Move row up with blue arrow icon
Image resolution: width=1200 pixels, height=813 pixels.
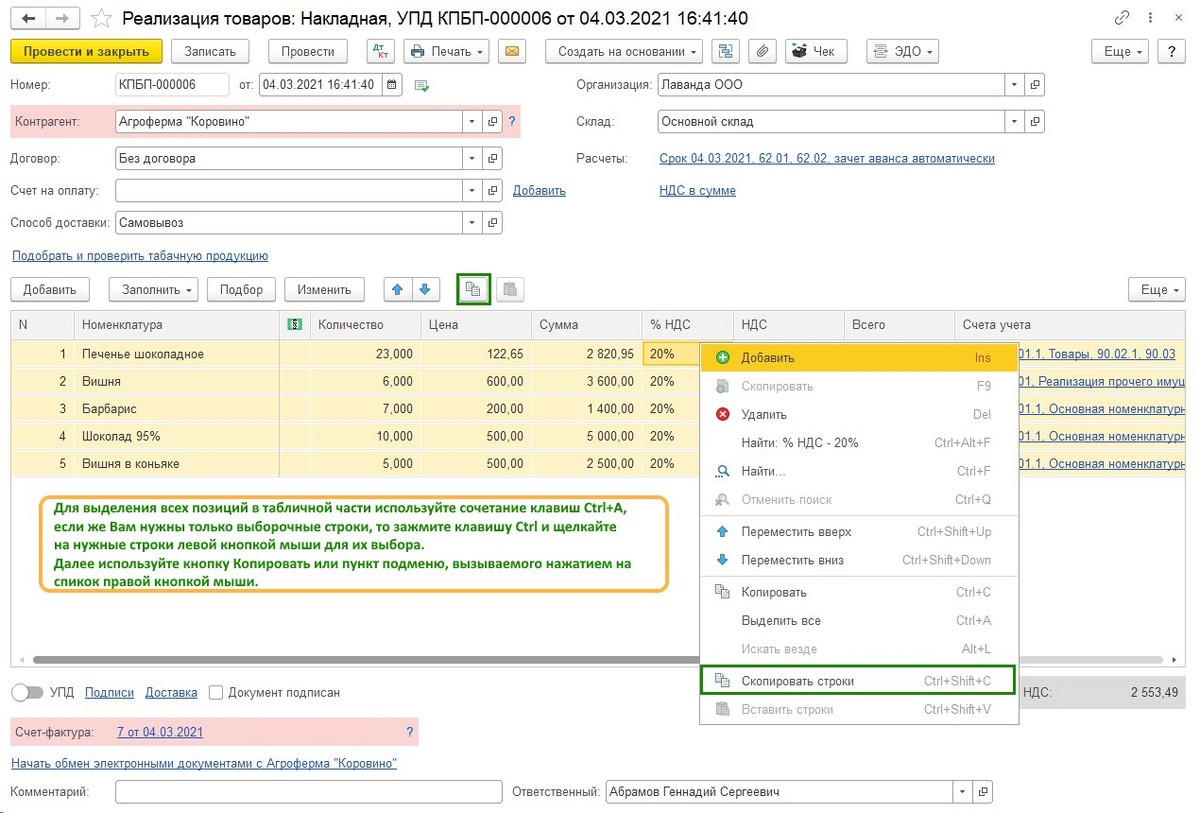click(x=398, y=289)
